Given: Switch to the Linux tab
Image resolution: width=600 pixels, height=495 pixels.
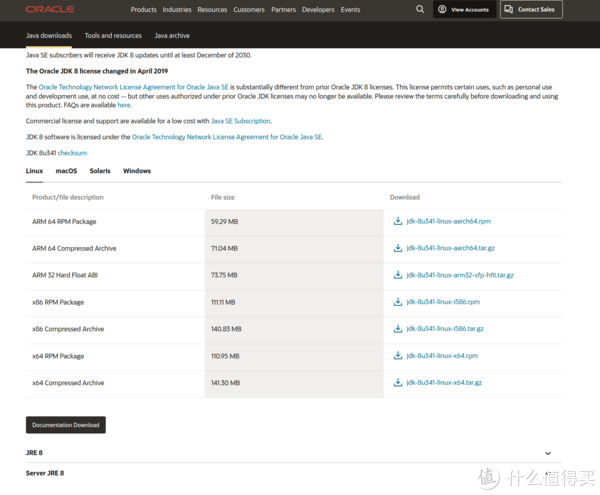Looking at the screenshot, I should (34, 171).
